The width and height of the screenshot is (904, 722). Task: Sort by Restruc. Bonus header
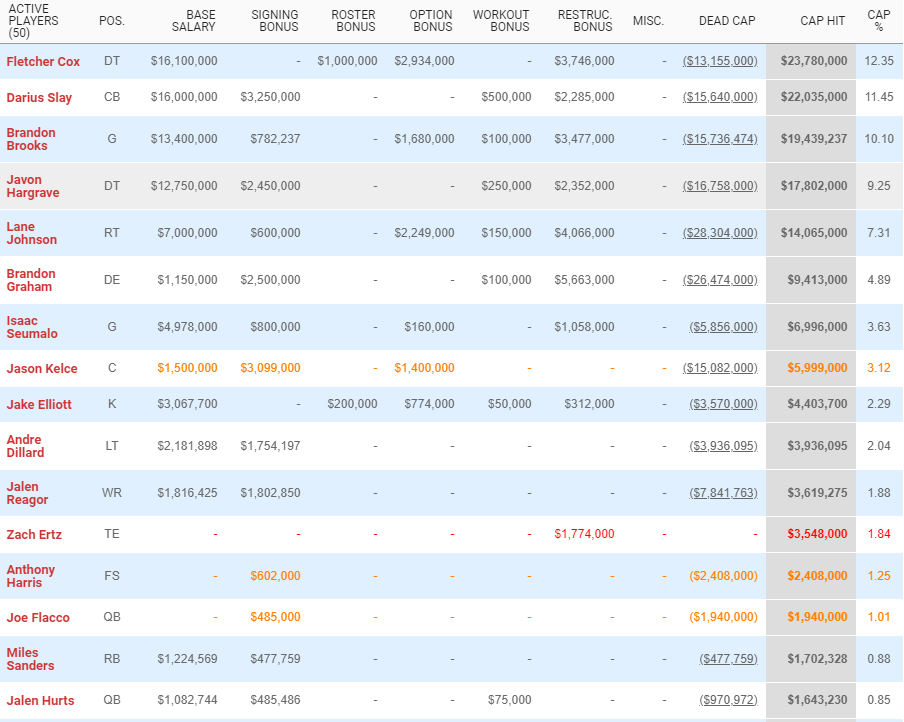click(x=585, y=21)
